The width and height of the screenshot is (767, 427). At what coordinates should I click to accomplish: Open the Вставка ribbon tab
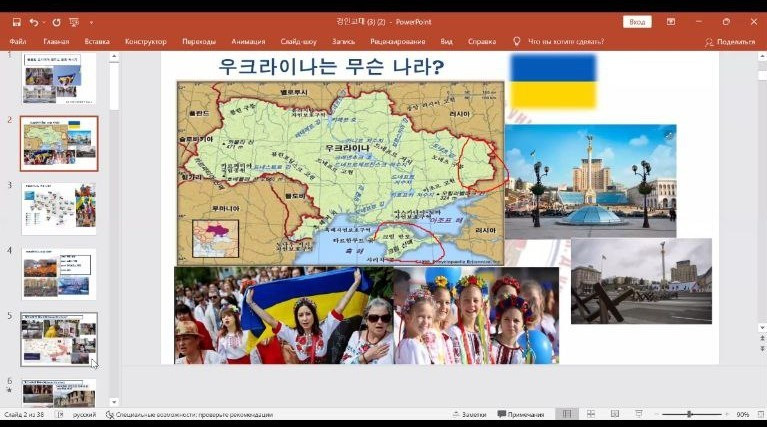pyautogui.click(x=97, y=42)
